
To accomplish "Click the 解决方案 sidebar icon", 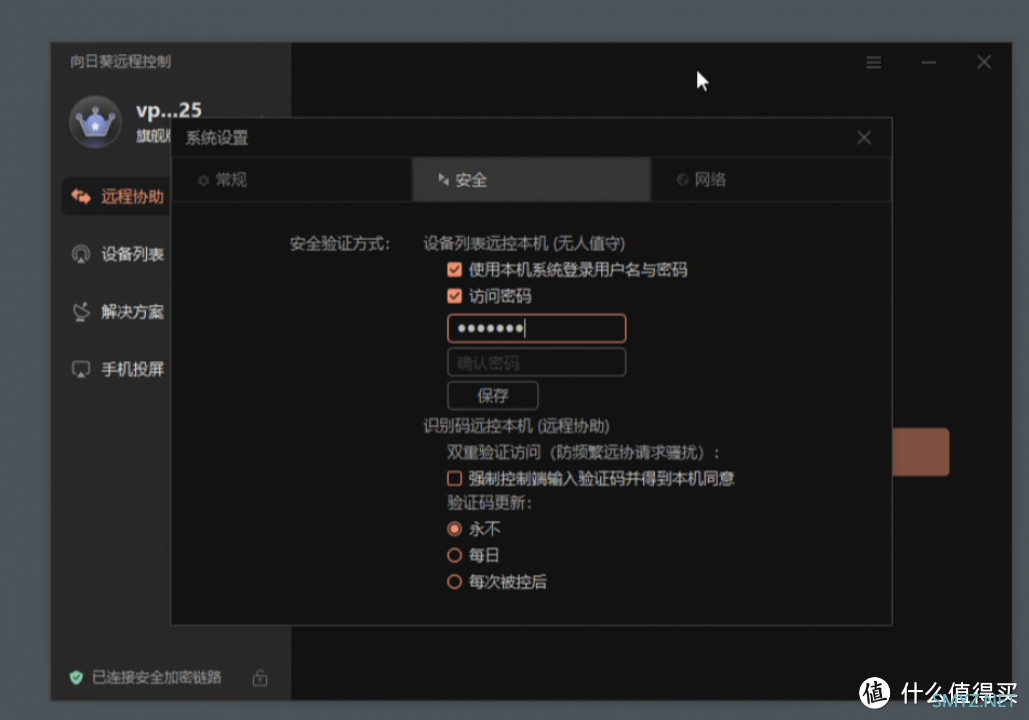I will coord(81,312).
